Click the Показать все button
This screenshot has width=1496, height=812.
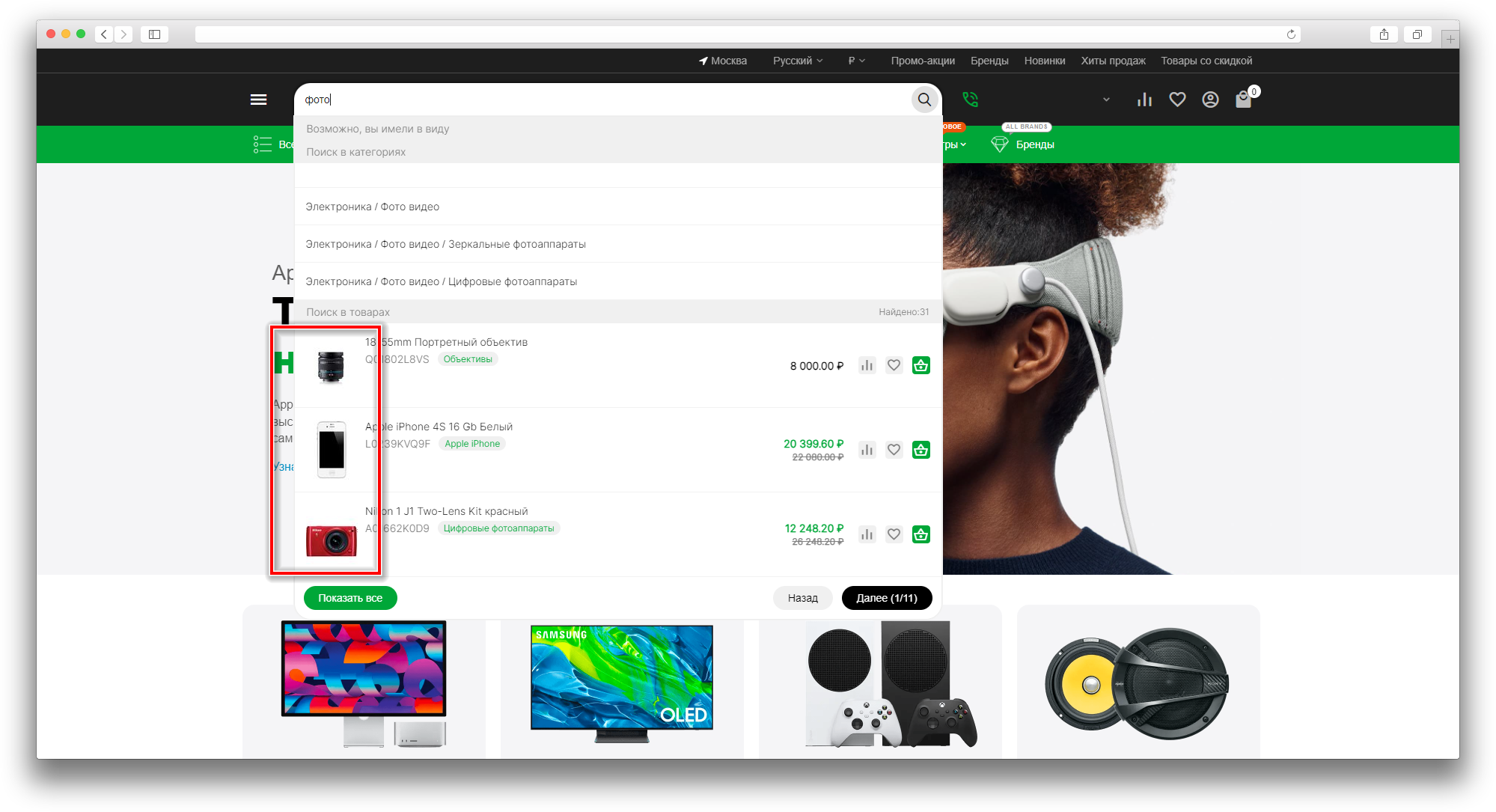coord(350,598)
